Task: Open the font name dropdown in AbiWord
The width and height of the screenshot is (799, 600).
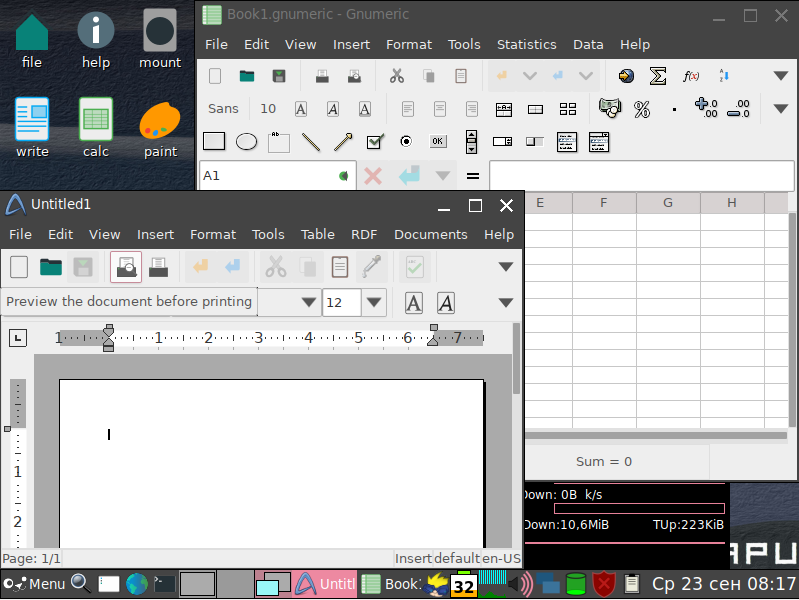Action: point(308,302)
